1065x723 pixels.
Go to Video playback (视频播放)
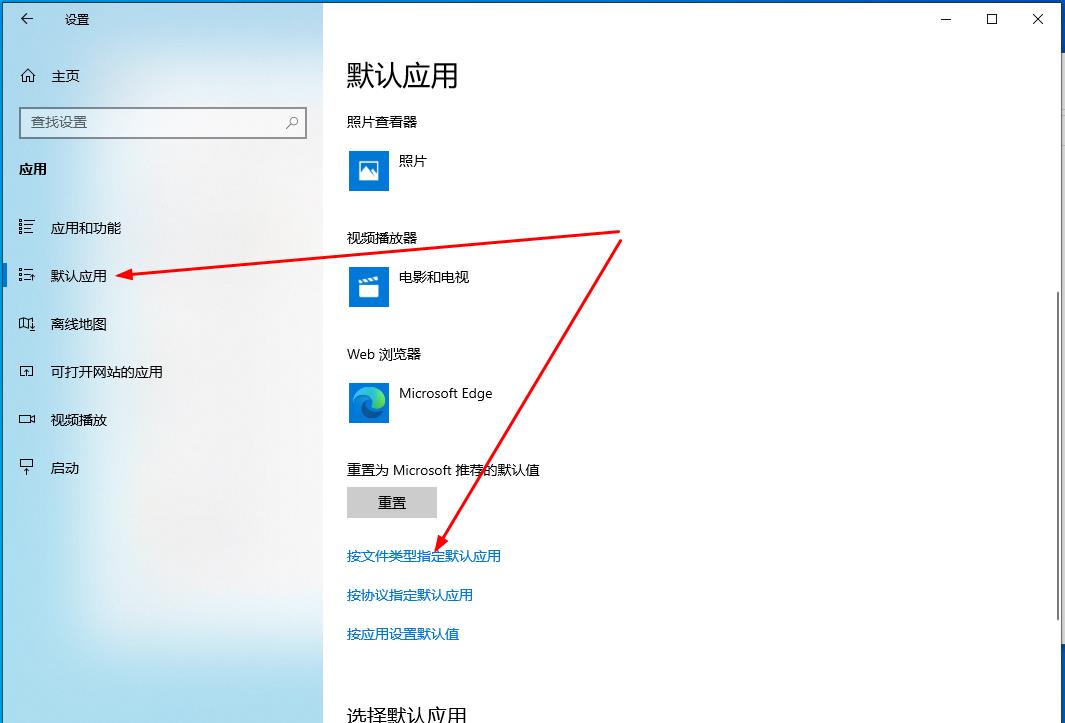pos(78,420)
